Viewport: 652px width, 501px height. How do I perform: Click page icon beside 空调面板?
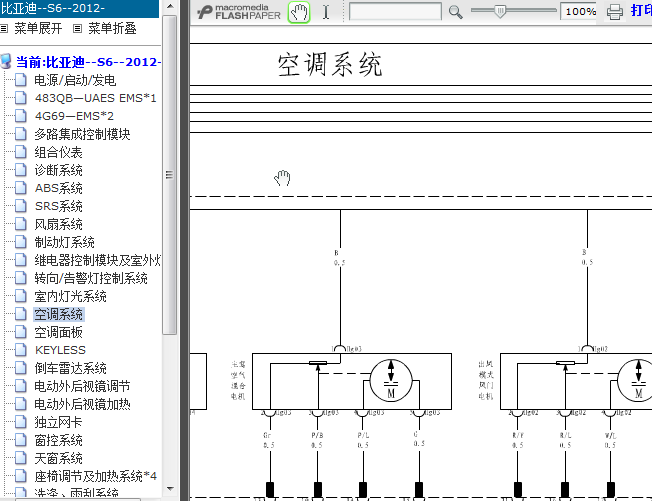pos(21,332)
